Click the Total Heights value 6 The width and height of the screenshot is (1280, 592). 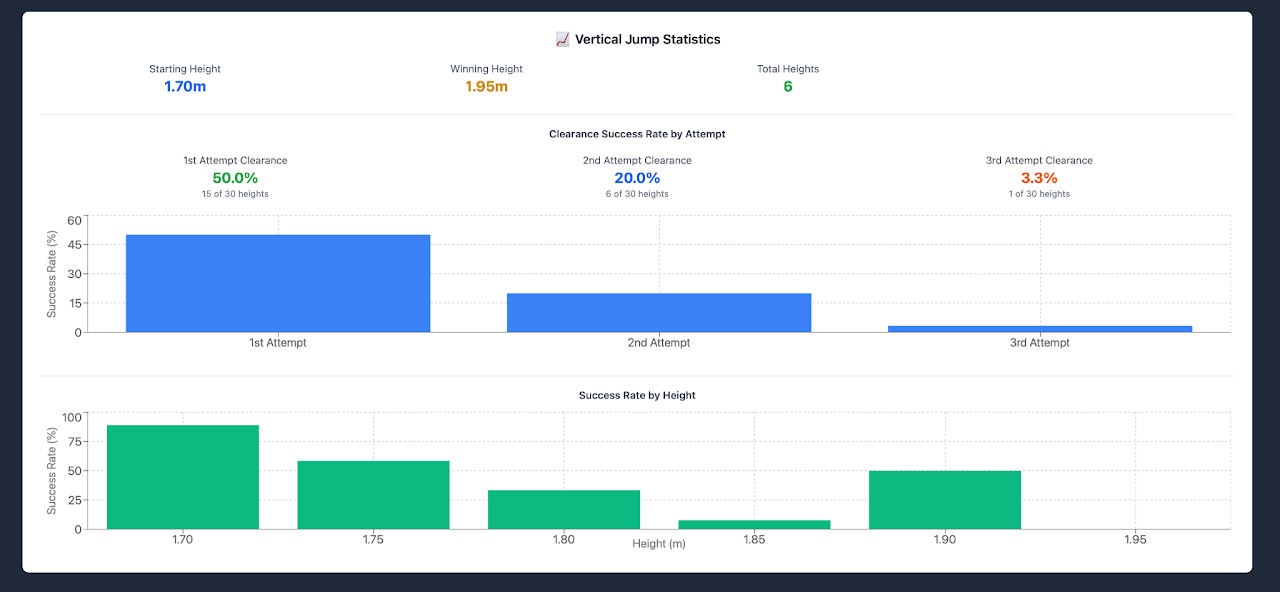pyautogui.click(x=787, y=86)
